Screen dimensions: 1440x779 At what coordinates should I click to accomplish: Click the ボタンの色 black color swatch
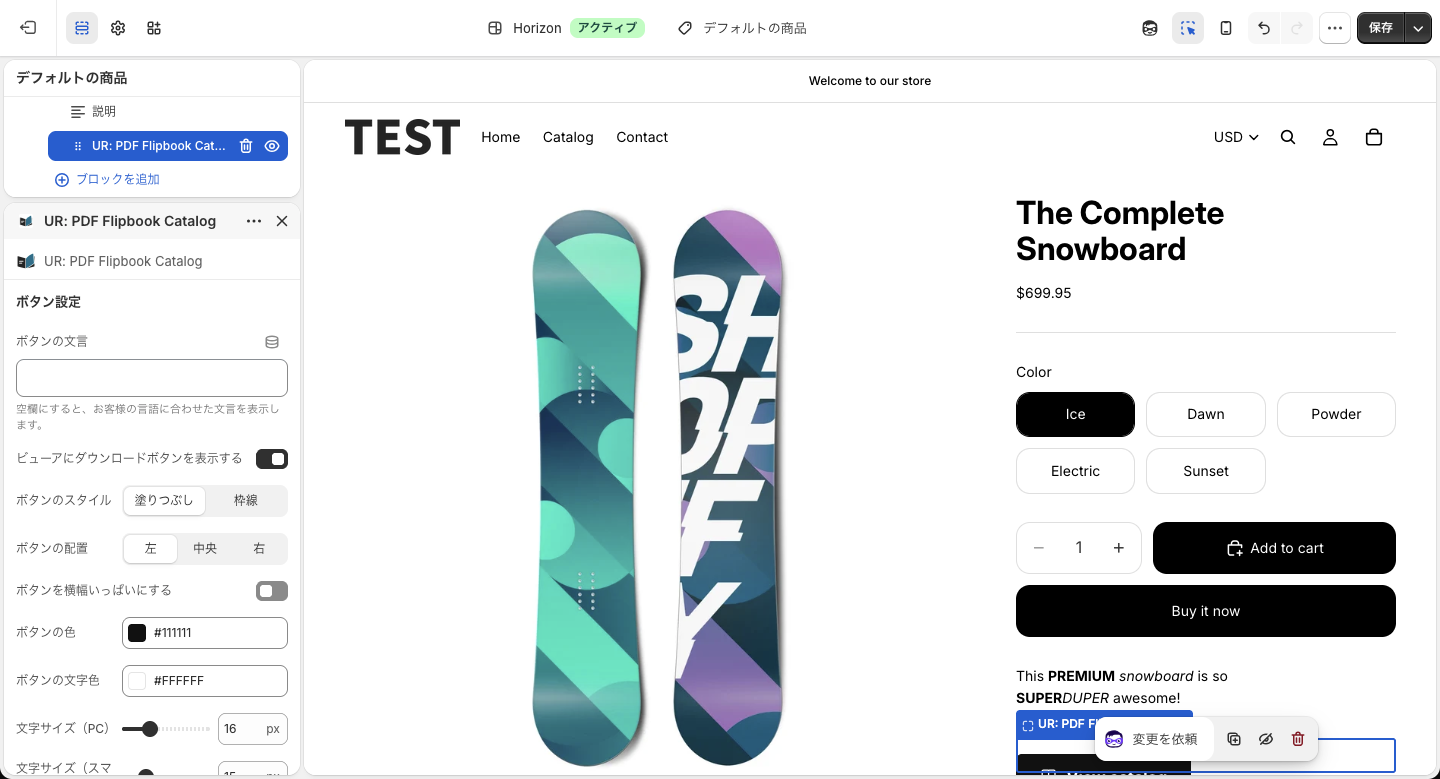(137, 633)
